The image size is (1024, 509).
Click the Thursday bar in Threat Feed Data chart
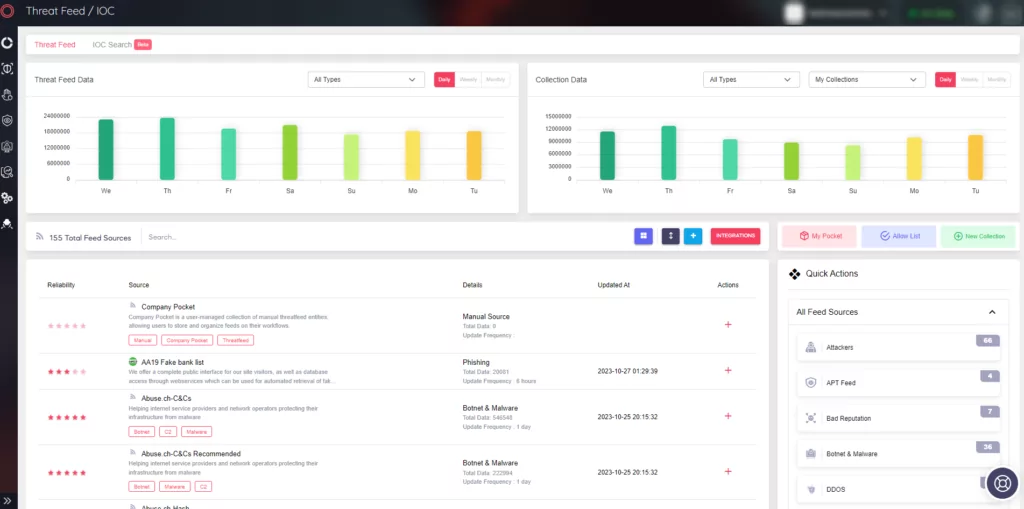167,149
